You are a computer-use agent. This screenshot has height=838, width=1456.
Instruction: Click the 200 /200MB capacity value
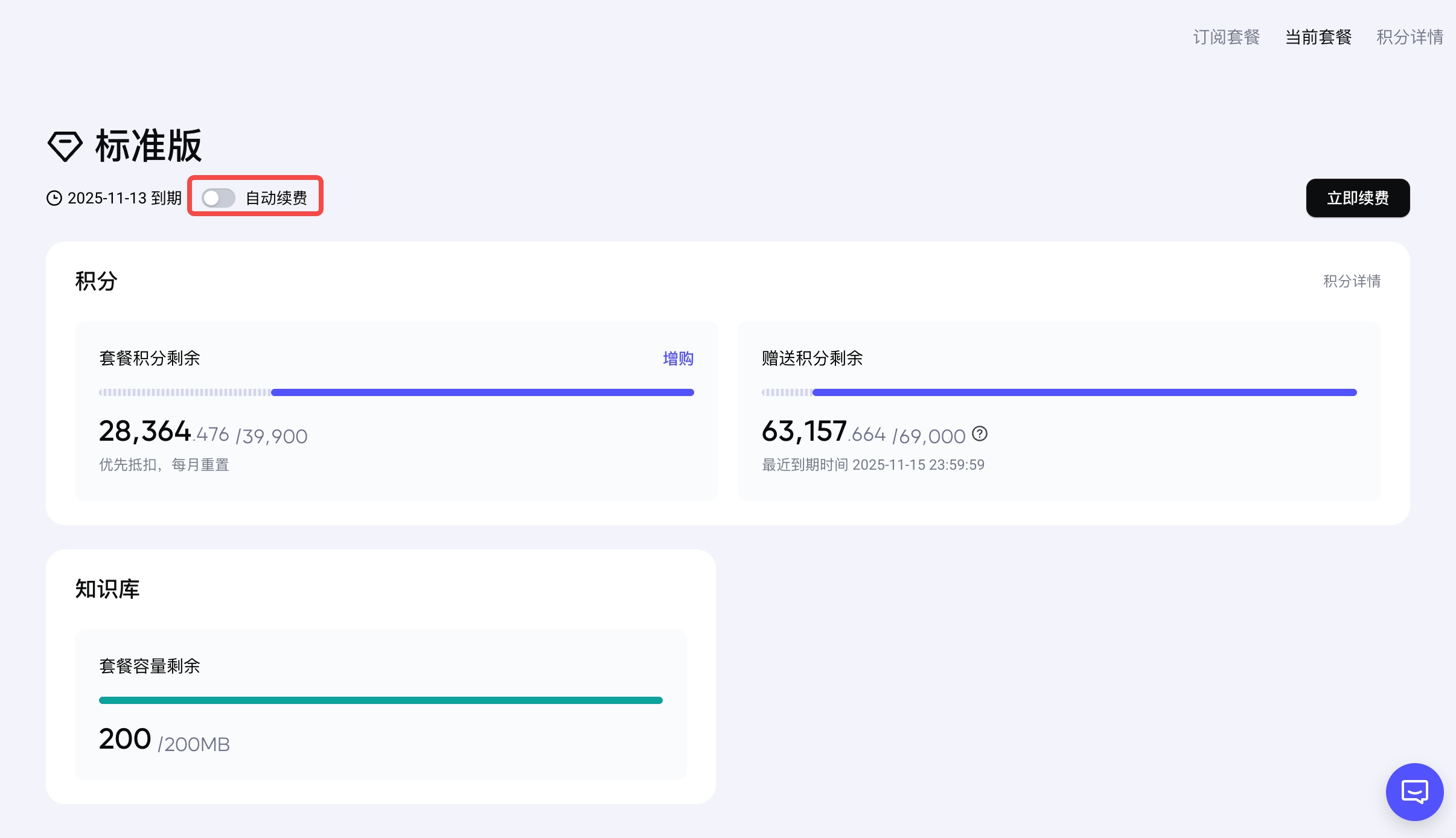[x=164, y=740]
